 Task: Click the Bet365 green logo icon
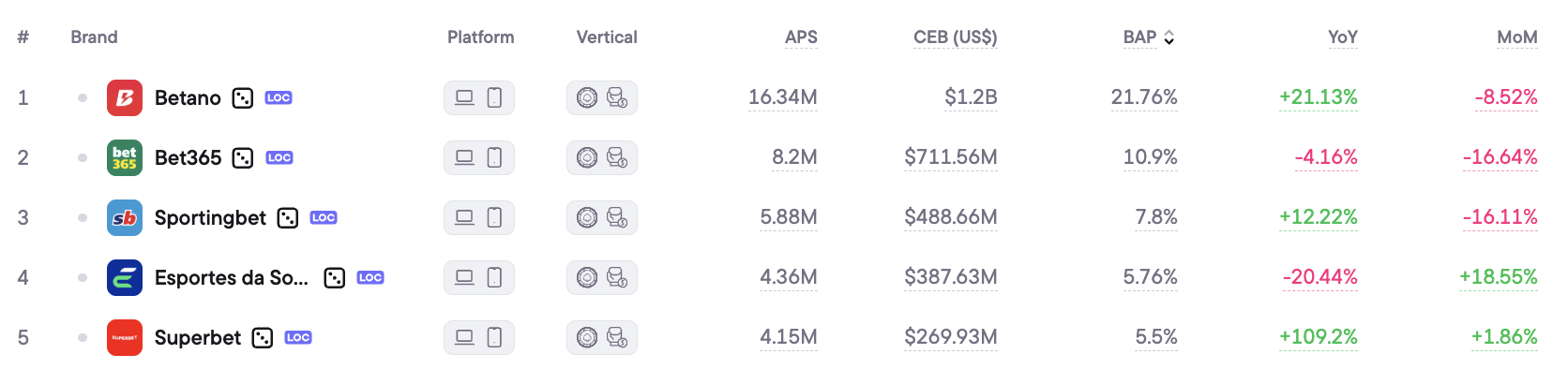(x=125, y=157)
